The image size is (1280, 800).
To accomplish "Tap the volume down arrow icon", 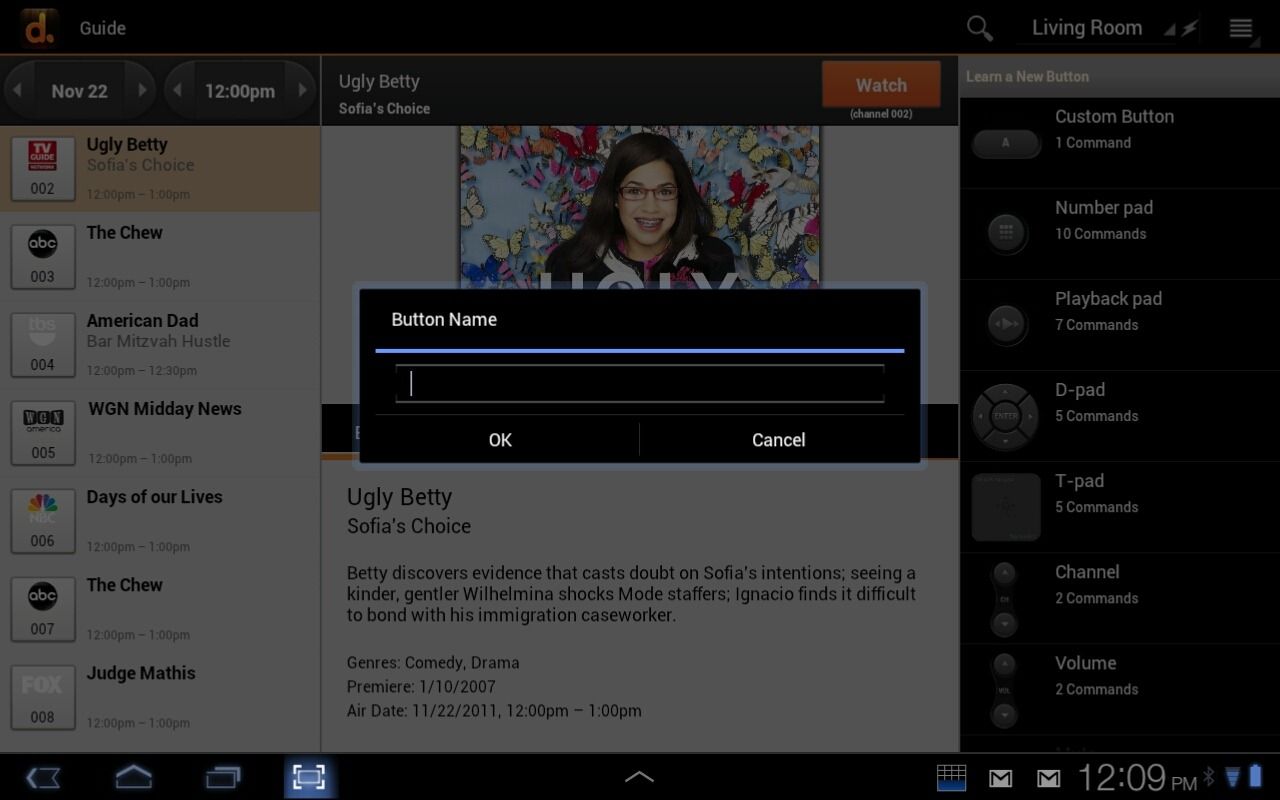I will pyautogui.click(x=1002, y=712).
